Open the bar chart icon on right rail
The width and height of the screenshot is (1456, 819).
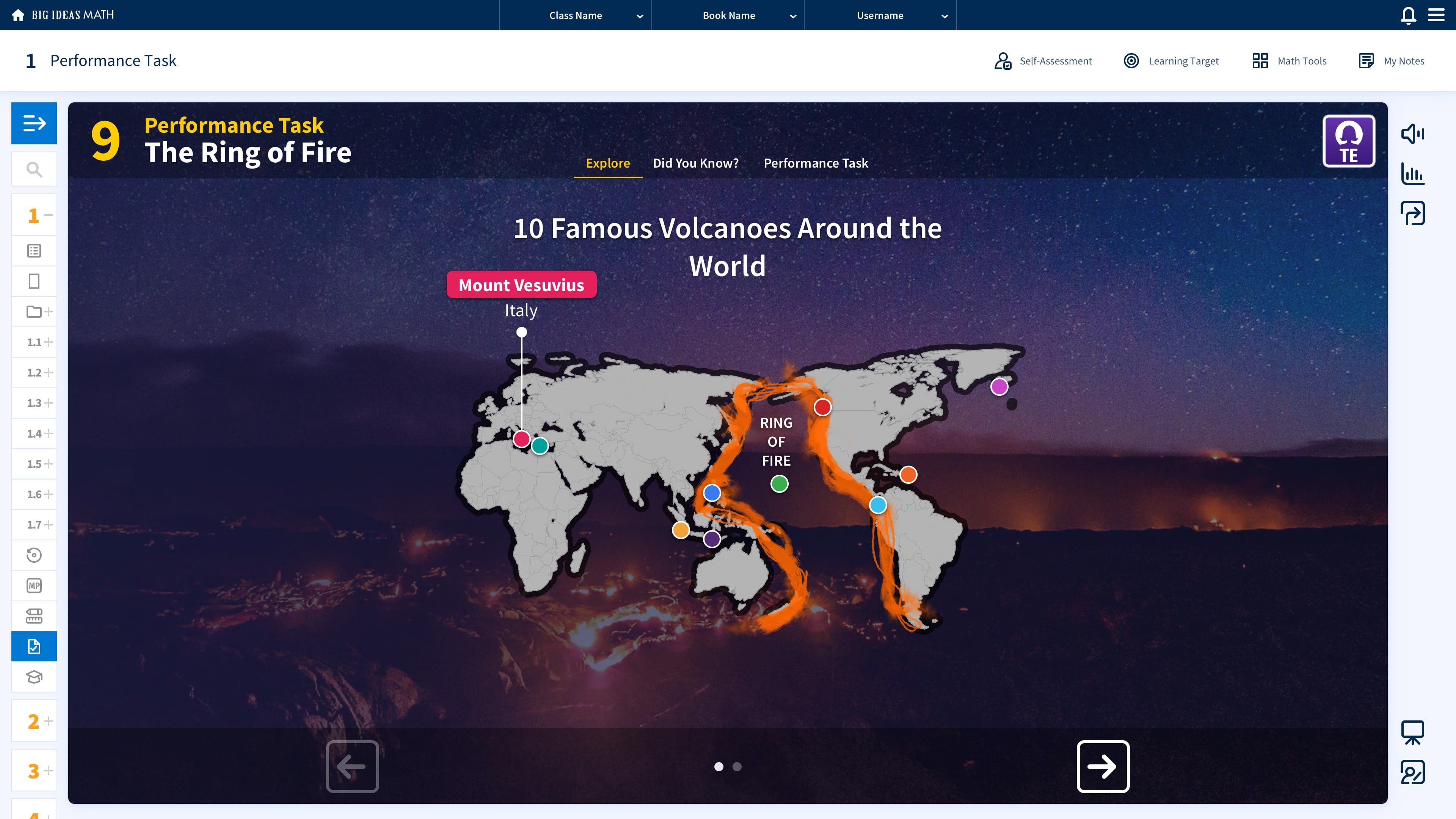(x=1412, y=174)
